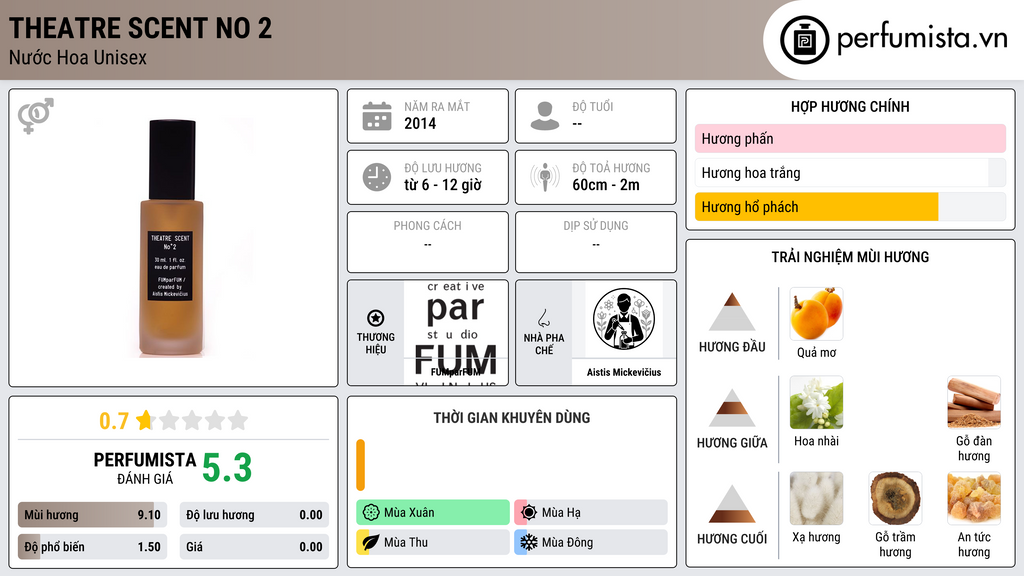Open the Quả mơ apricot note image
1024x576 pixels.
click(816, 313)
